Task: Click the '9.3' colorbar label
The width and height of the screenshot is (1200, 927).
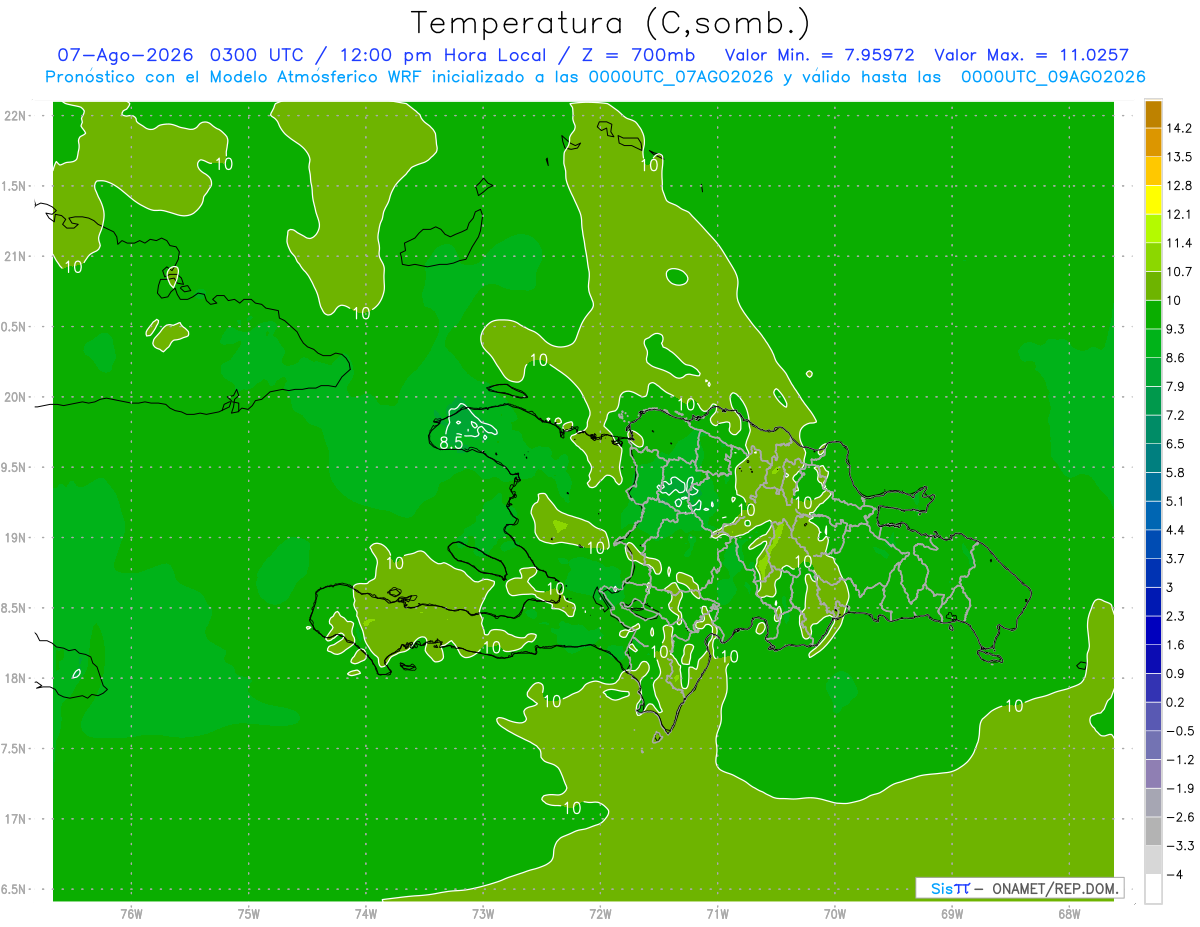Action: [x=1177, y=329]
